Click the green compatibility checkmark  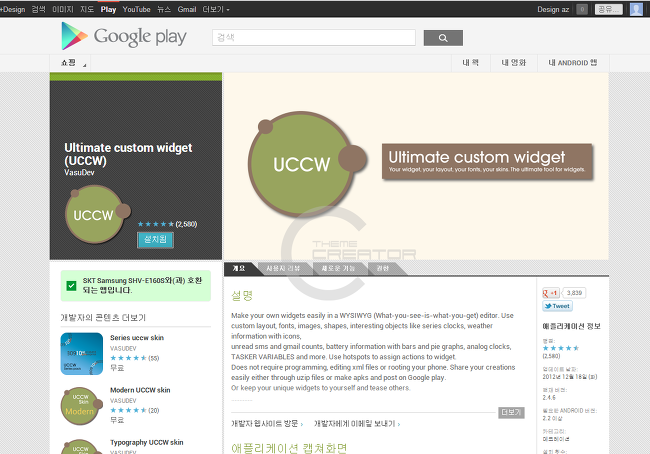tap(71, 286)
